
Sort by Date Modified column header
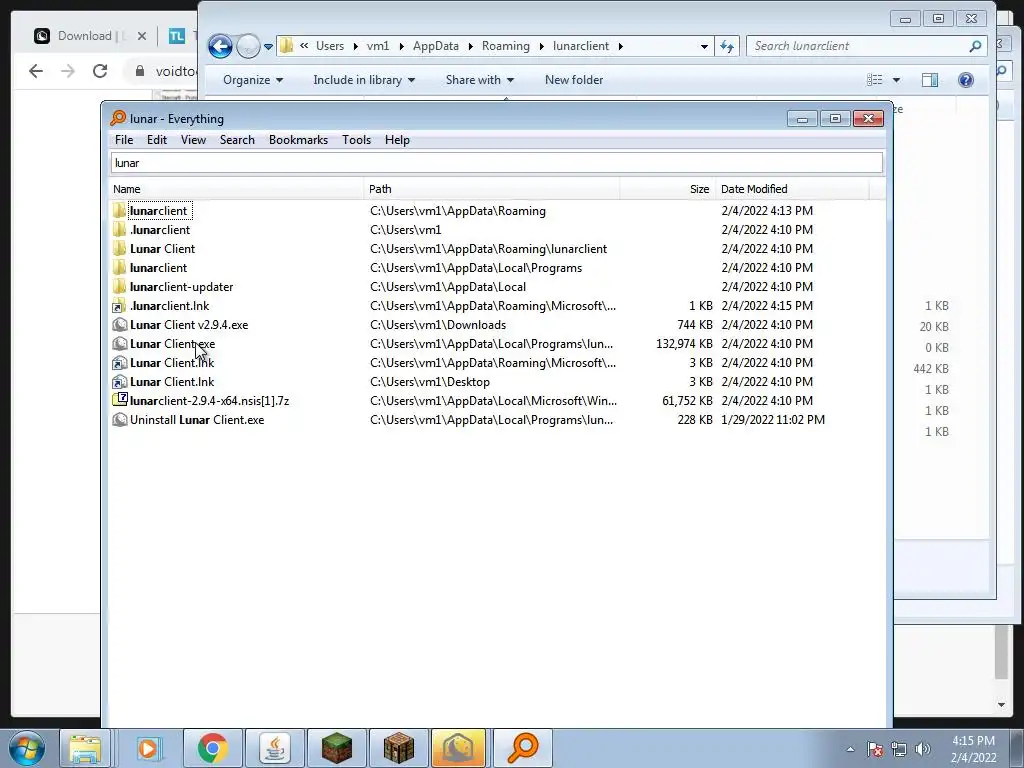(x=792, y=189)
